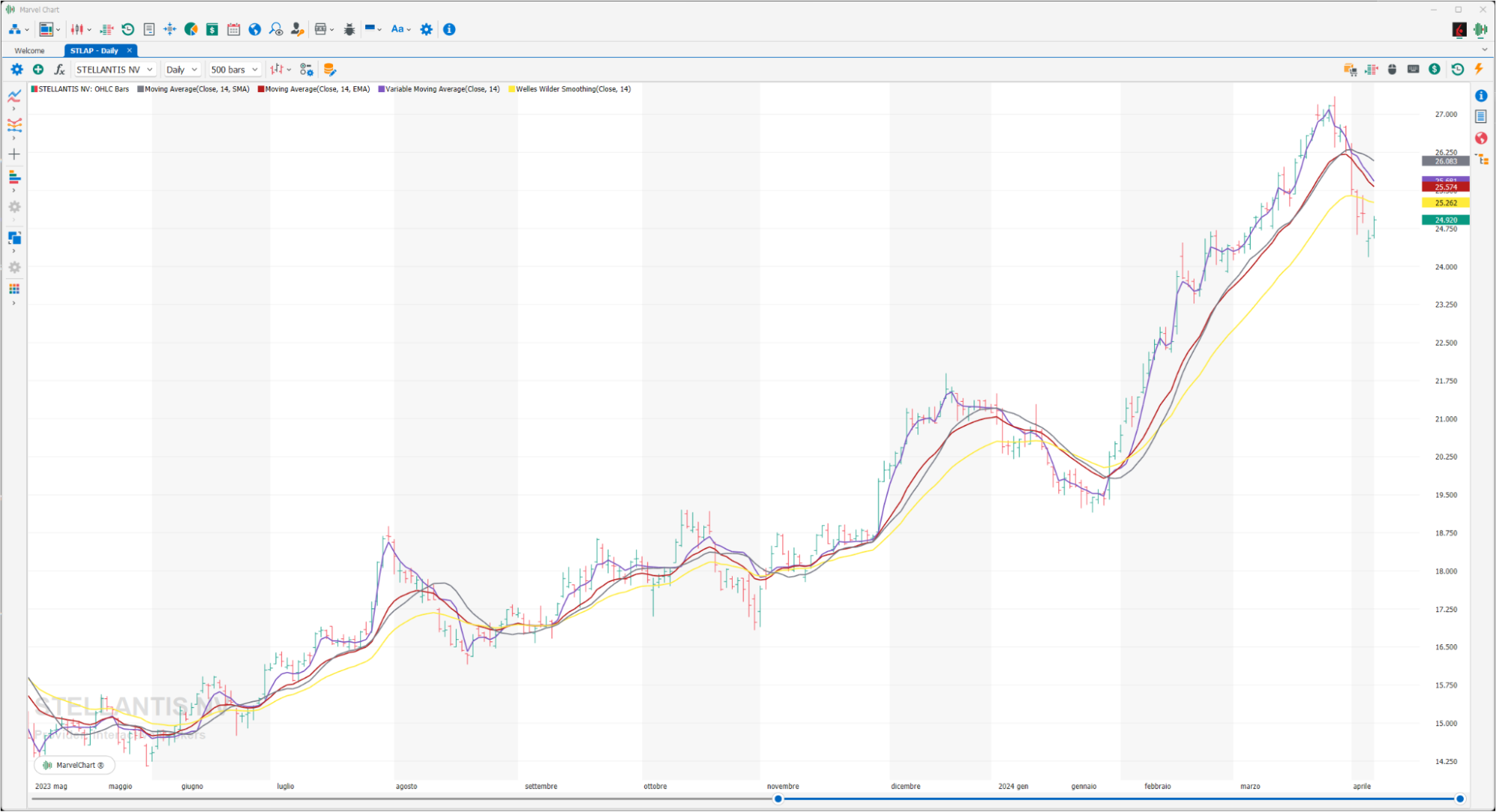Open the red globe icon in right sidebar

coord(1481,138)
